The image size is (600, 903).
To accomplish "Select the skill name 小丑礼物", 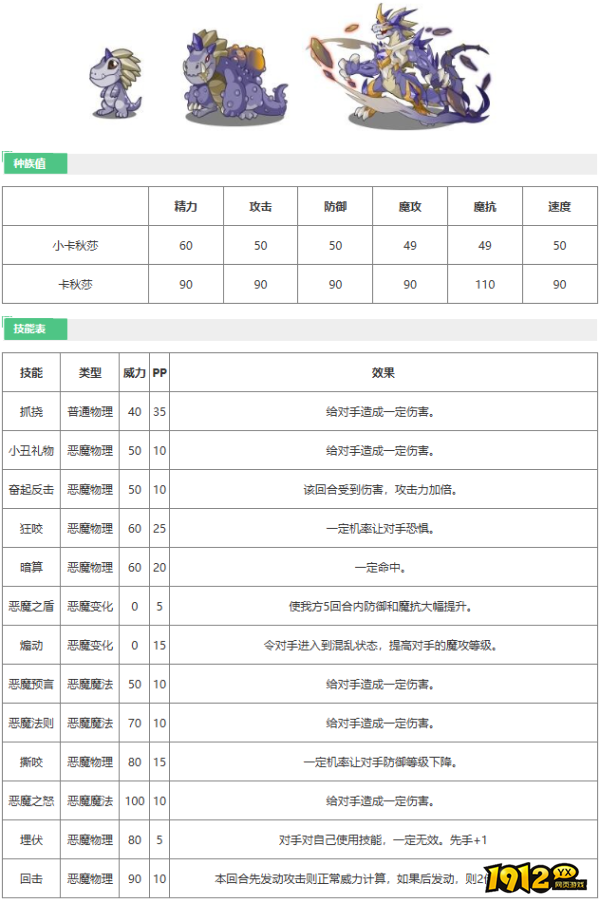I will click(x=31, y=451).
